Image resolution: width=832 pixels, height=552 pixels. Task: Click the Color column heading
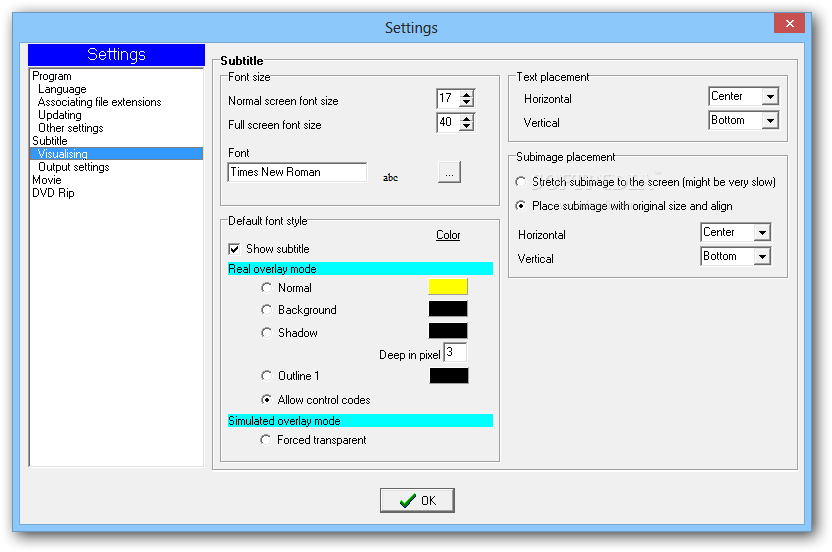[448, 235]
